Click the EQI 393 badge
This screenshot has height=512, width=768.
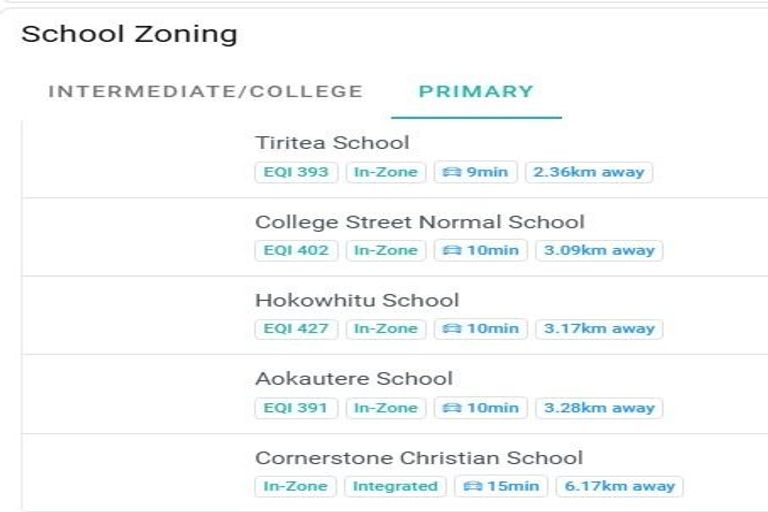click(x=297, y=172)
